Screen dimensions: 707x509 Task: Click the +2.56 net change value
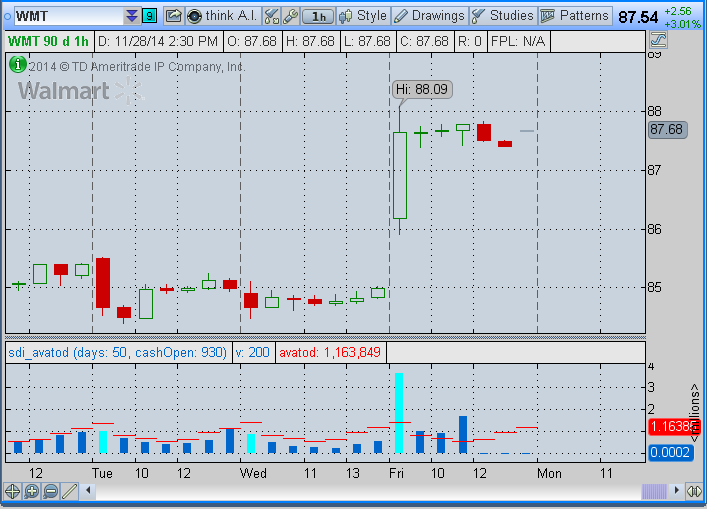pyautogui.click(x=678, y=11)
